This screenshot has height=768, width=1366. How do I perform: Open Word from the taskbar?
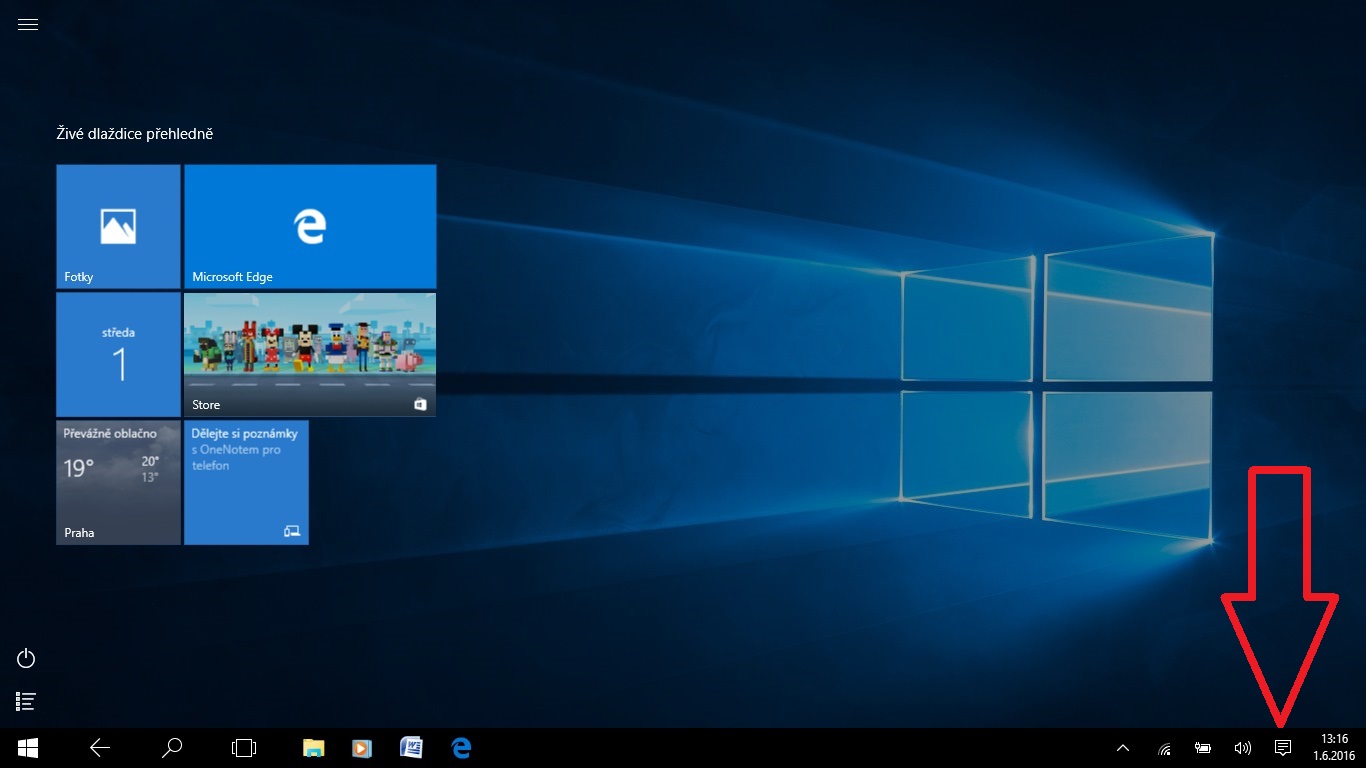[x=411, y=747]
